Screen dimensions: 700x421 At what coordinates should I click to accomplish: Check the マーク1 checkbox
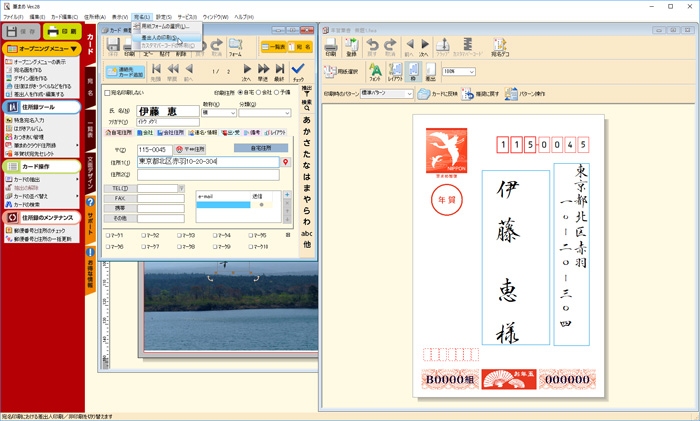click(108, 236)
